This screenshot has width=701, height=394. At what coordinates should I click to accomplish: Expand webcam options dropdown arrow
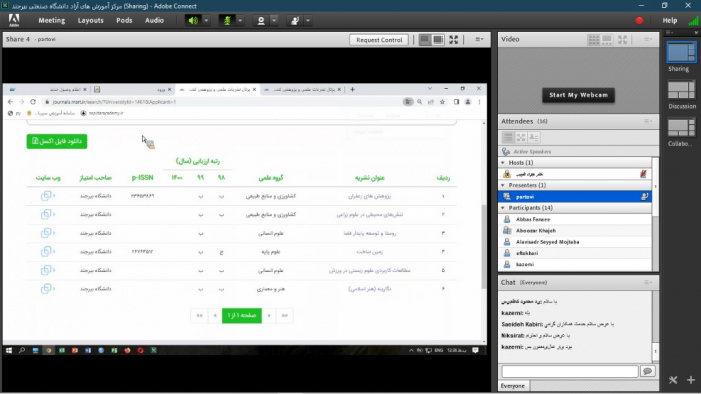(x=274, y=21)
